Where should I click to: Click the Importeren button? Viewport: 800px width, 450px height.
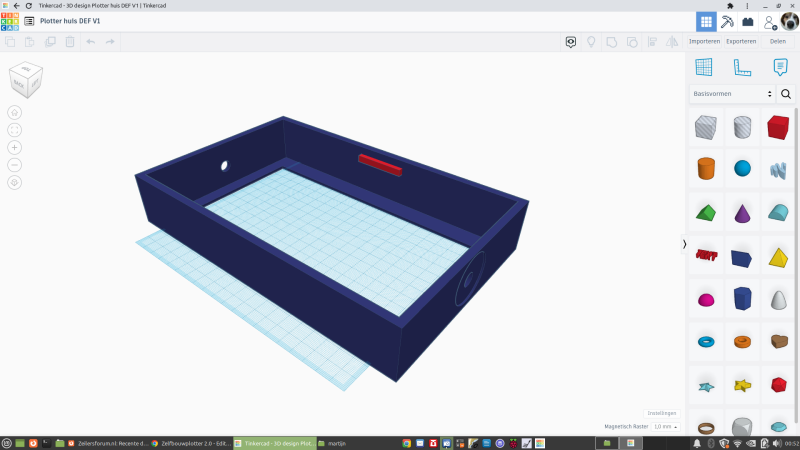[x=704, y=41]
